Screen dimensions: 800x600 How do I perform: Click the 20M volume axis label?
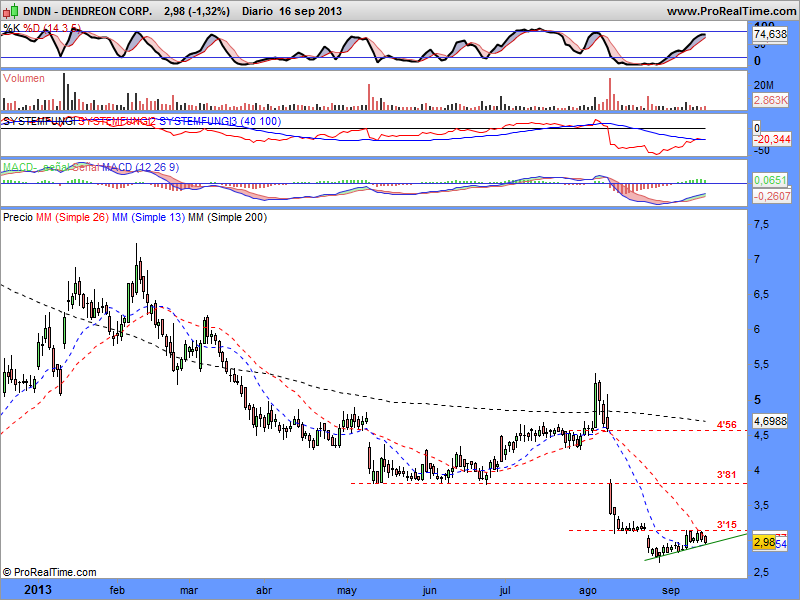[x=764, y=85]
